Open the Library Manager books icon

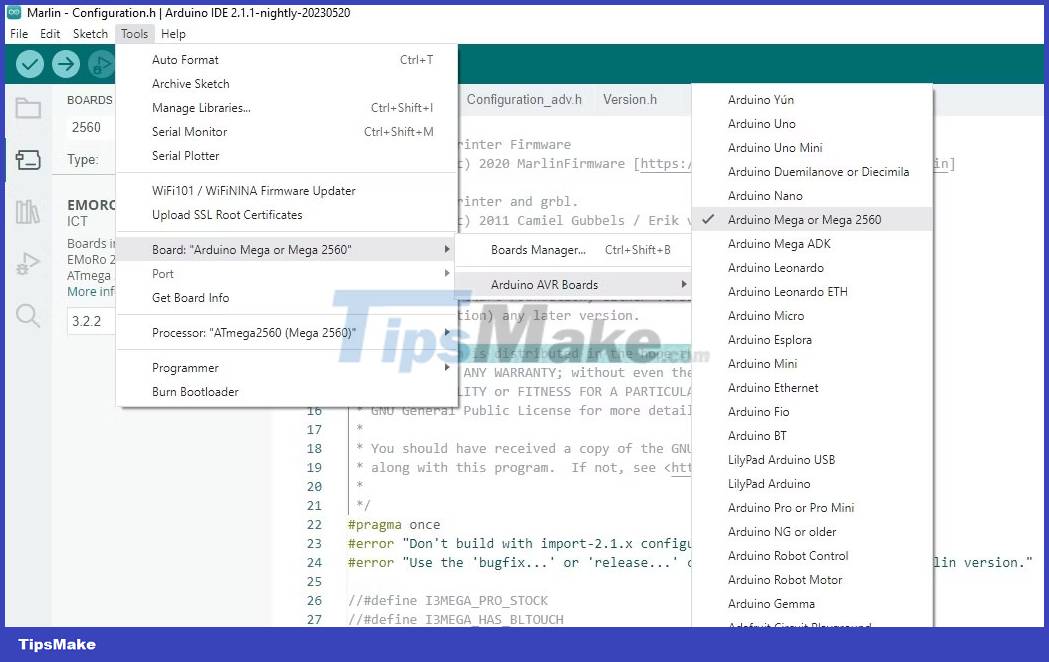28,212
